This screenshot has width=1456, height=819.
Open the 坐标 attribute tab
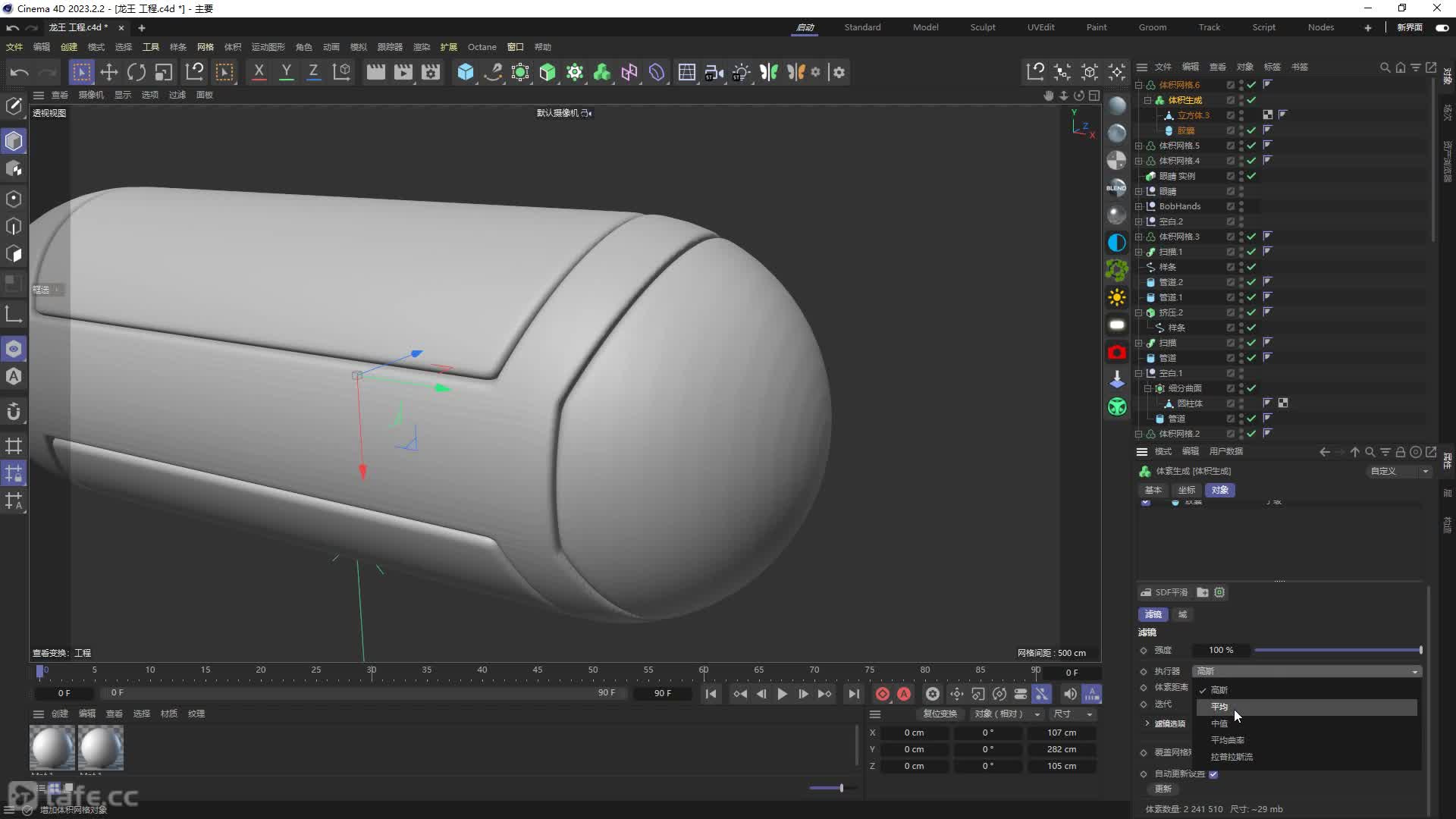click(1186, 490)
